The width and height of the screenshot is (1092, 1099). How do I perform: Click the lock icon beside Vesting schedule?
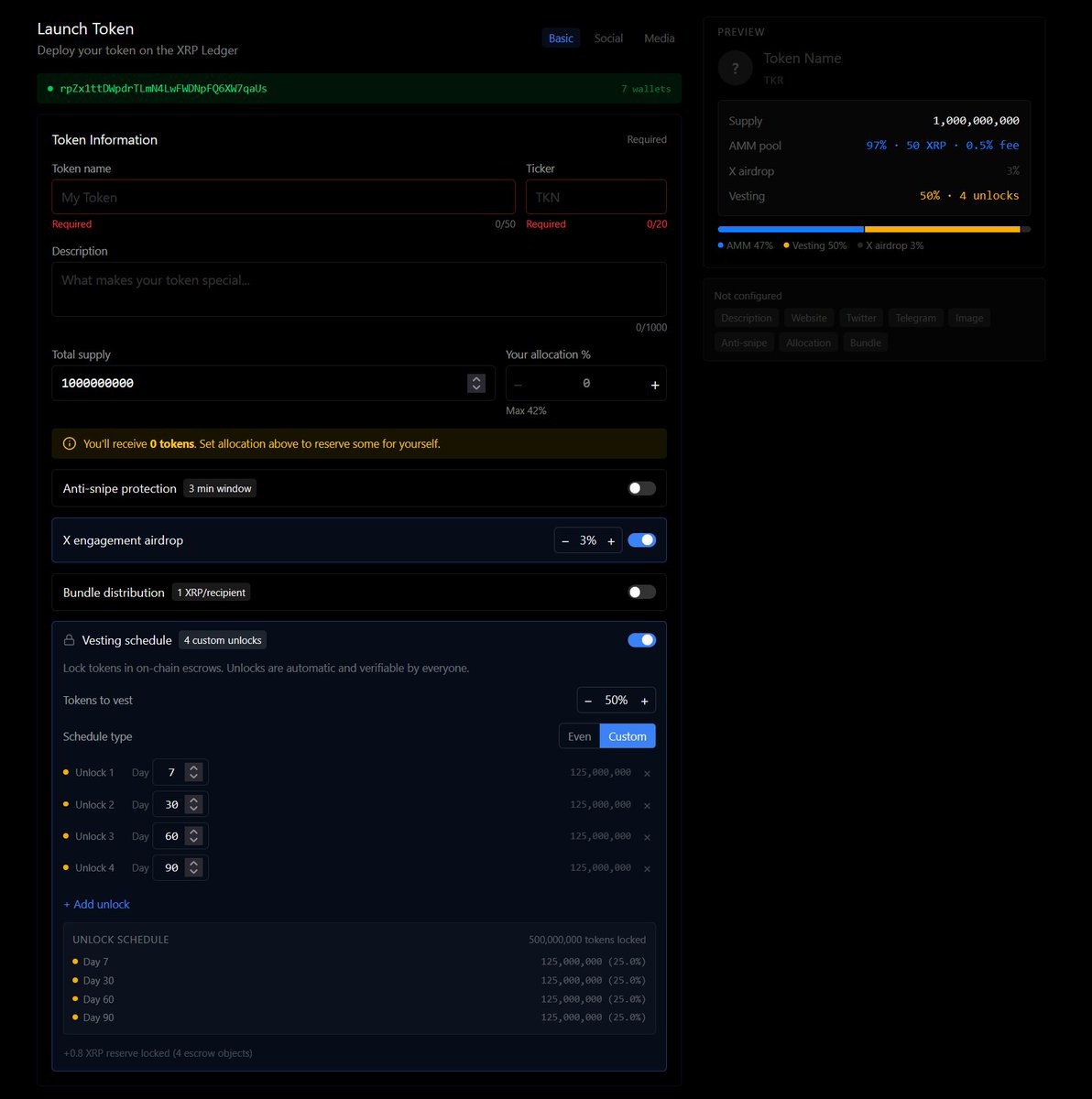69,640
